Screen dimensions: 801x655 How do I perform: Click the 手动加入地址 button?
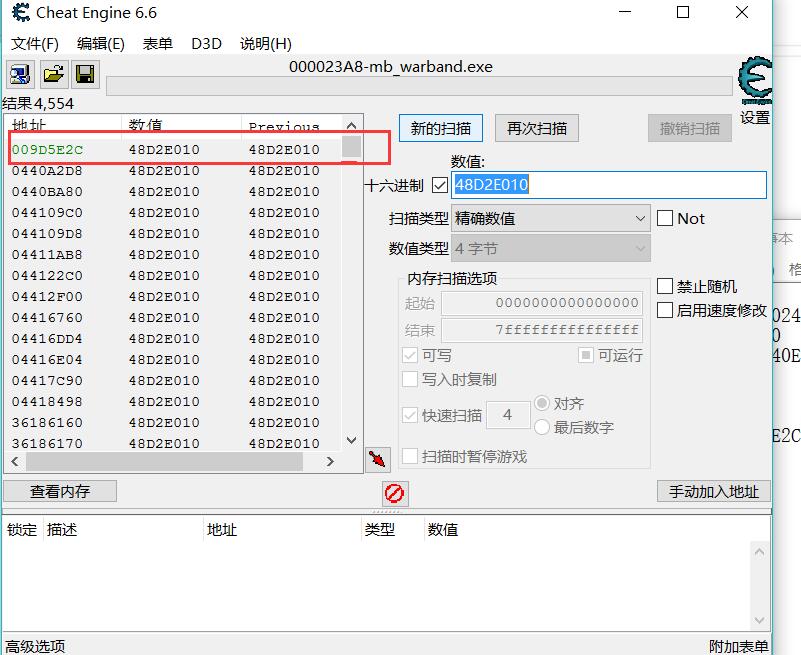[x=714, y=492]
